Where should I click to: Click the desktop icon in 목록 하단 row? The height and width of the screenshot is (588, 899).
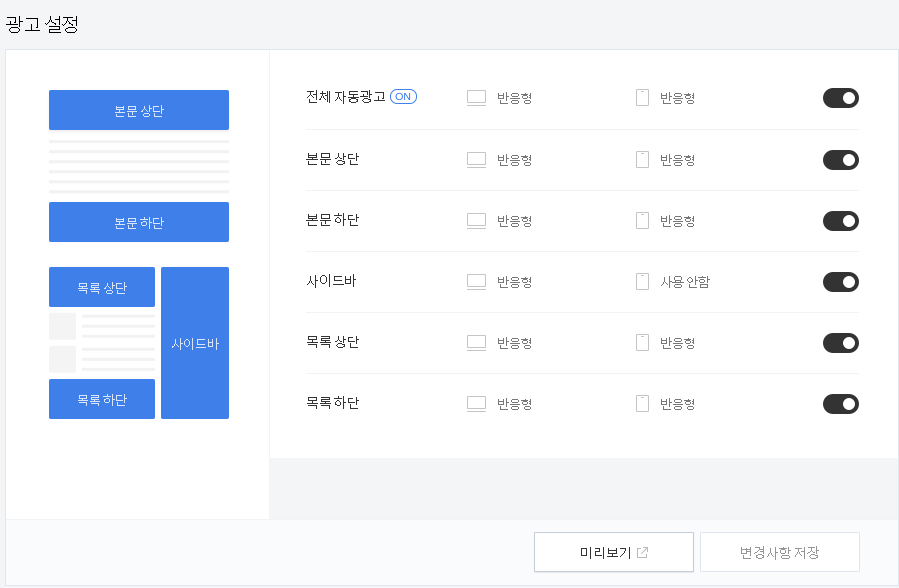click(476, 404)
